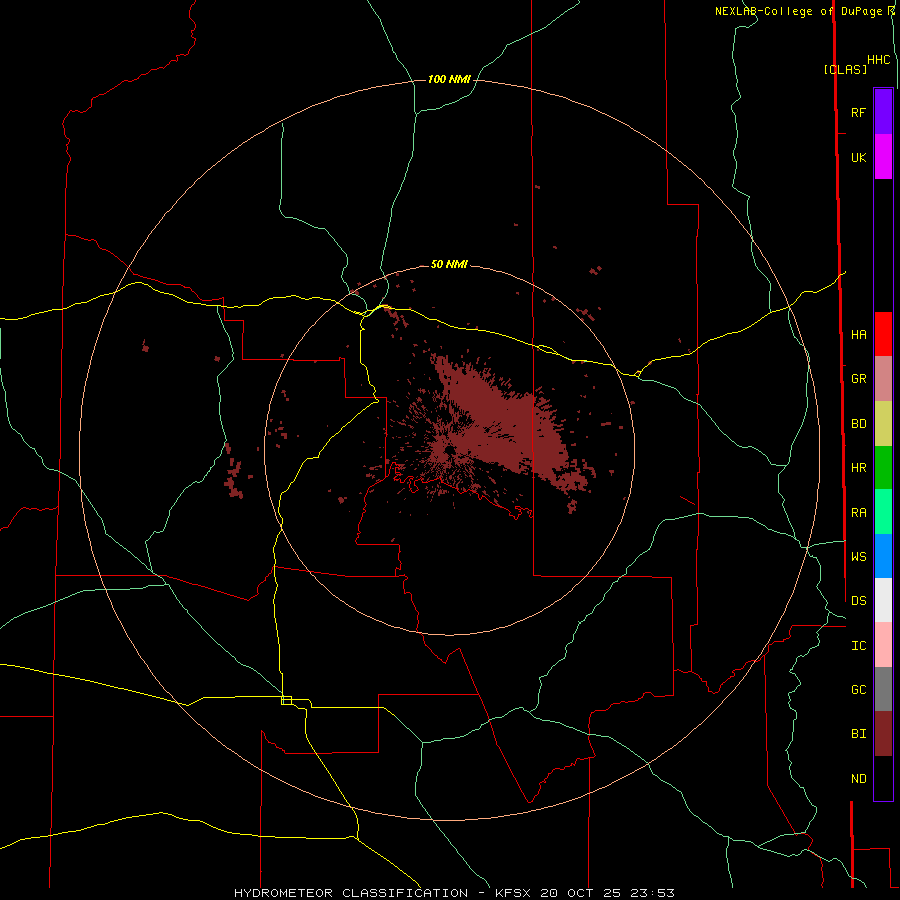Select the IC light pink swatch
The height and width of the screenshot is (900, 900).
pos(883,645)
